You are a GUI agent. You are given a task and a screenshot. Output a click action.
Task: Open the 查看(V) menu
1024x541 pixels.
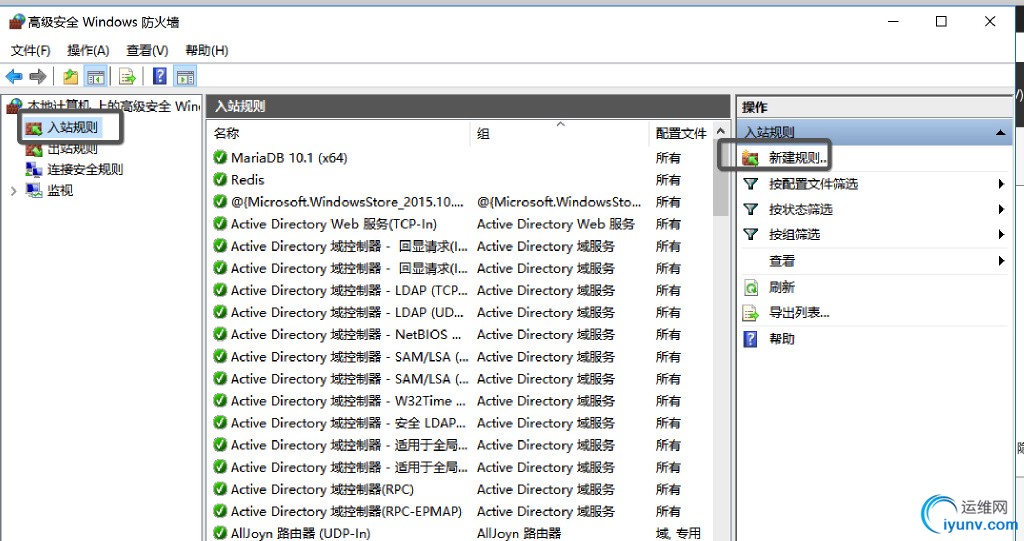pyautogui.click(x=147, y=50)
